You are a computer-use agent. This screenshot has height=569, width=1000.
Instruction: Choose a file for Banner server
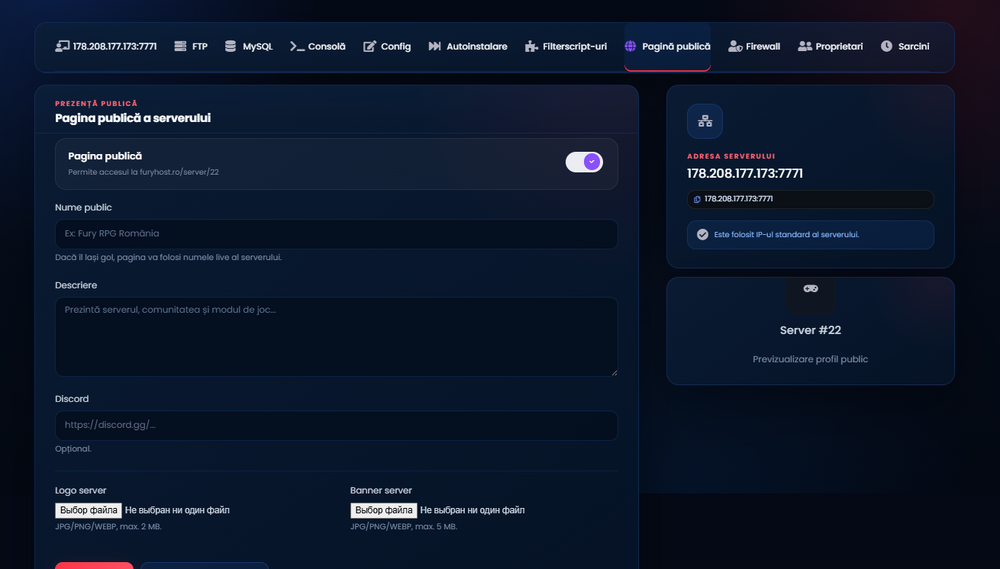pos(384,510)
